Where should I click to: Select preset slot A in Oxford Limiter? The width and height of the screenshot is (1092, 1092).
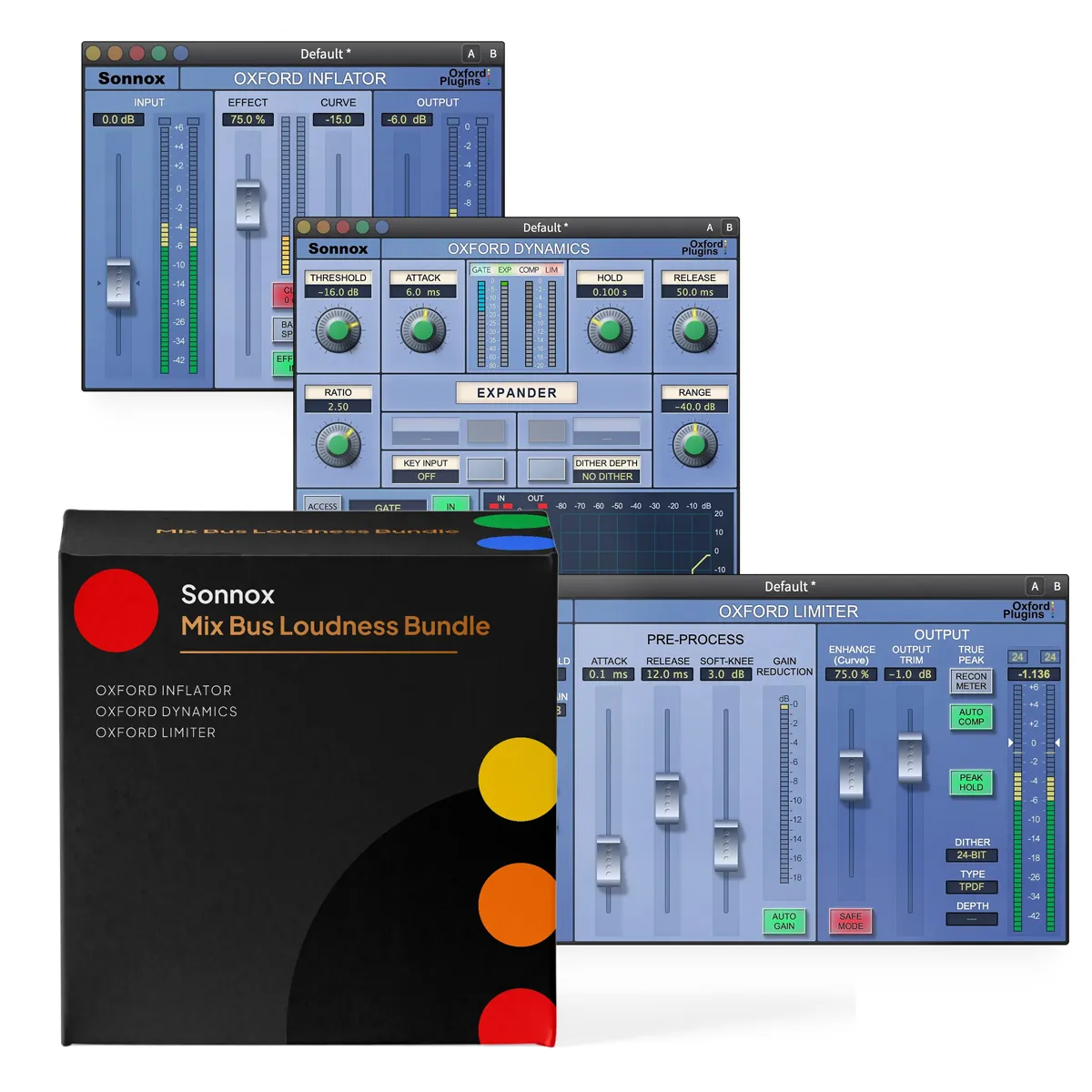tap(1035, 586)
